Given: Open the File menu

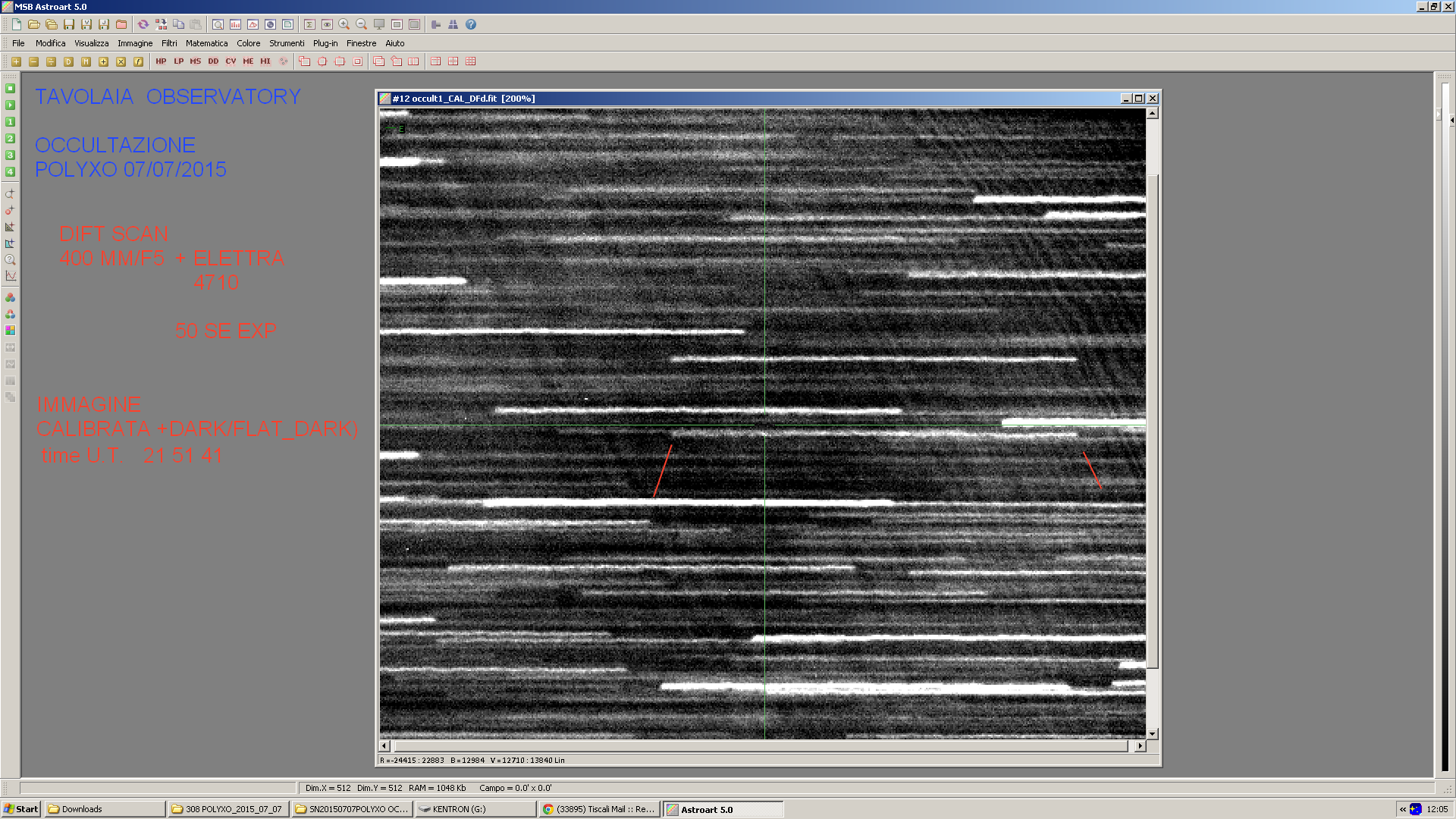Looking at the screenshot, I should (18, 43).
